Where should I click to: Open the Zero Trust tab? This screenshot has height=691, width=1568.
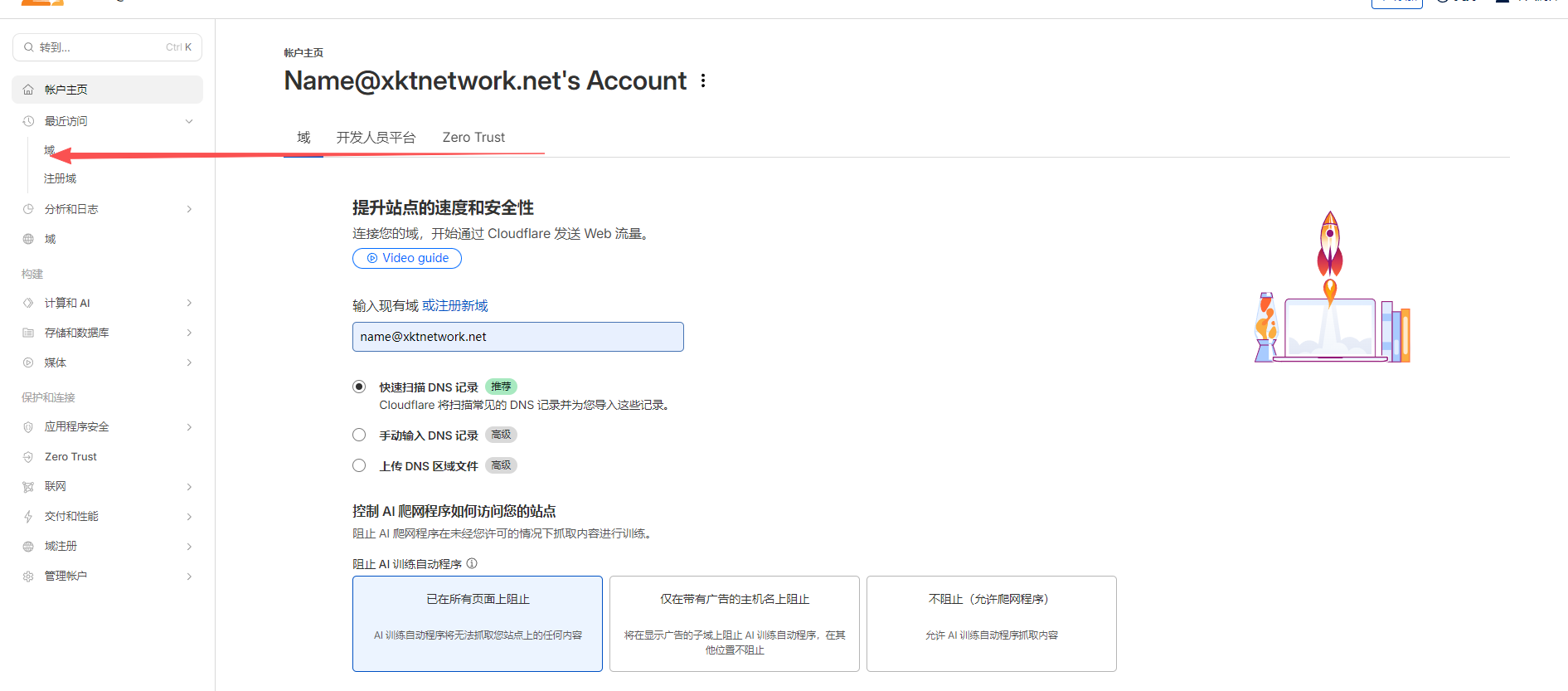click(473, 138)
